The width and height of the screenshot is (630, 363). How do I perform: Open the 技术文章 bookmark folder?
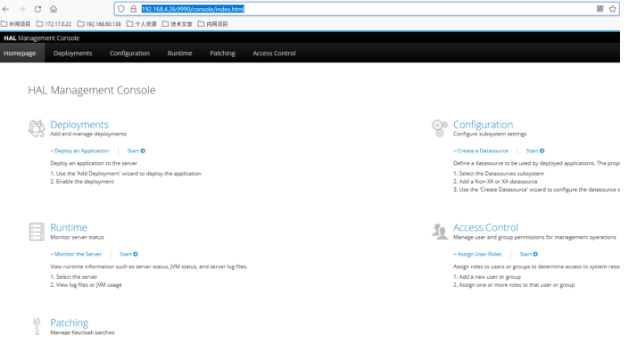pyautogui.click(x=177, y=24)
